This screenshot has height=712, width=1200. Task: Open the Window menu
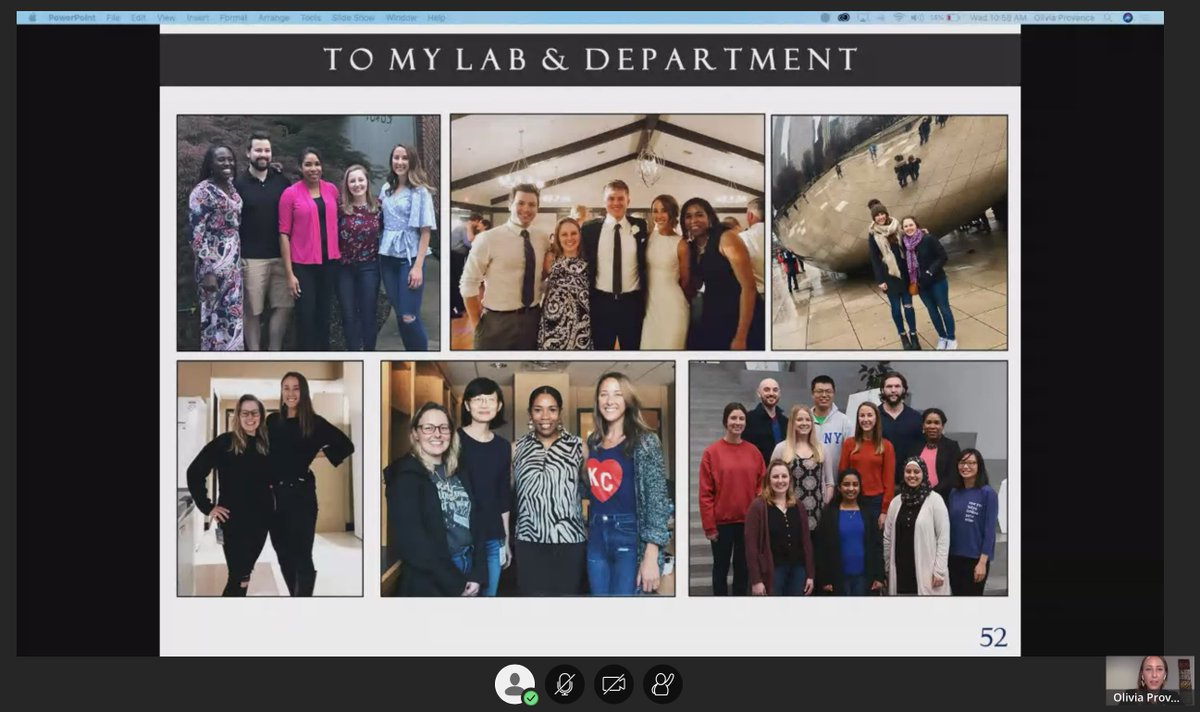pos(401,18)
